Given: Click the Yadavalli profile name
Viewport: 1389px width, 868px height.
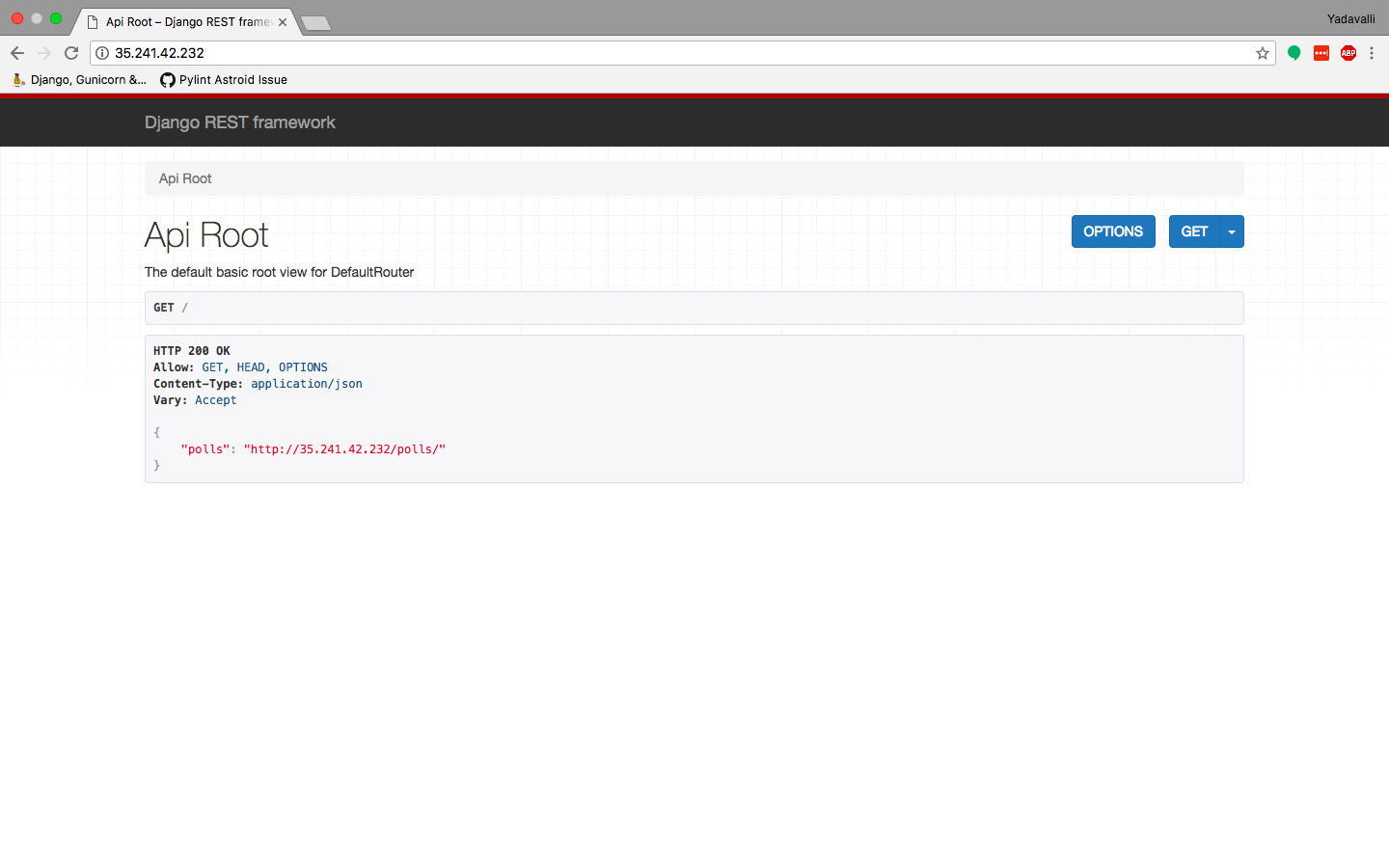Looking at the screenshot, I should (1350, 19).
